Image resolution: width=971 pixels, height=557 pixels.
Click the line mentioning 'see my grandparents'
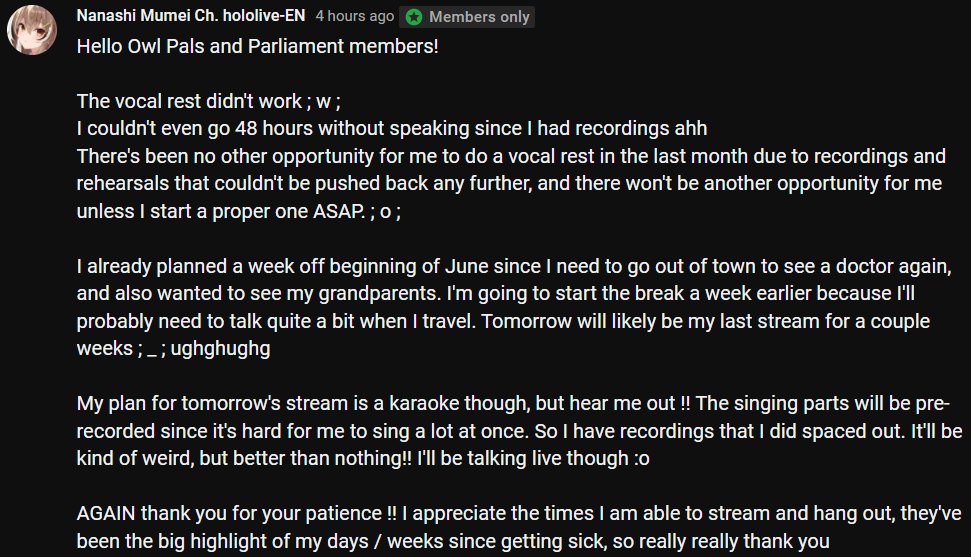click(x=495, y=294)
